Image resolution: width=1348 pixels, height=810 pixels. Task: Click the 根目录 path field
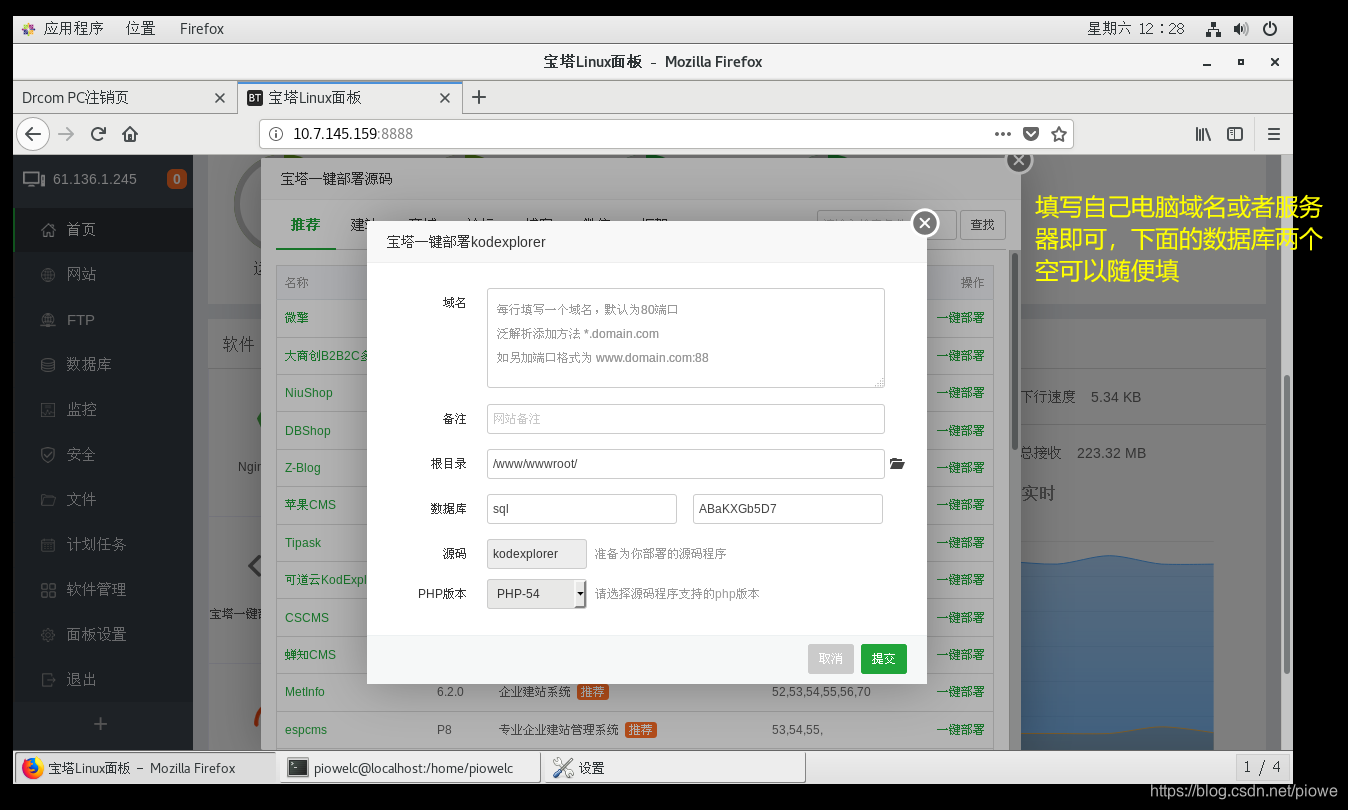click(x=686, y=464)
